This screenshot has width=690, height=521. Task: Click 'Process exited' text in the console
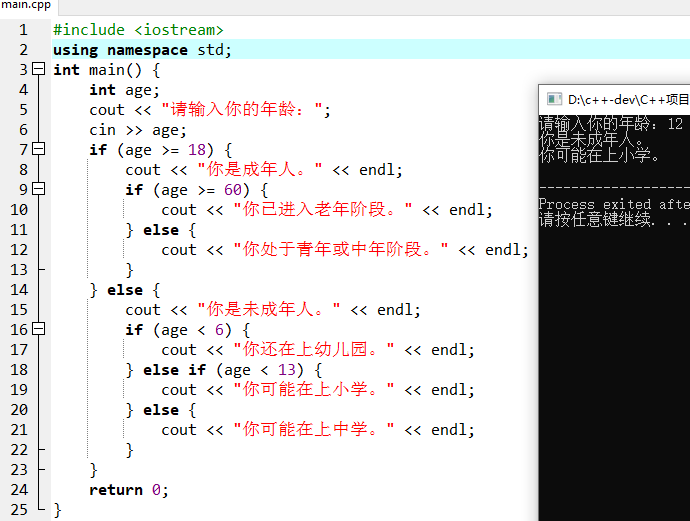[595, 204]
